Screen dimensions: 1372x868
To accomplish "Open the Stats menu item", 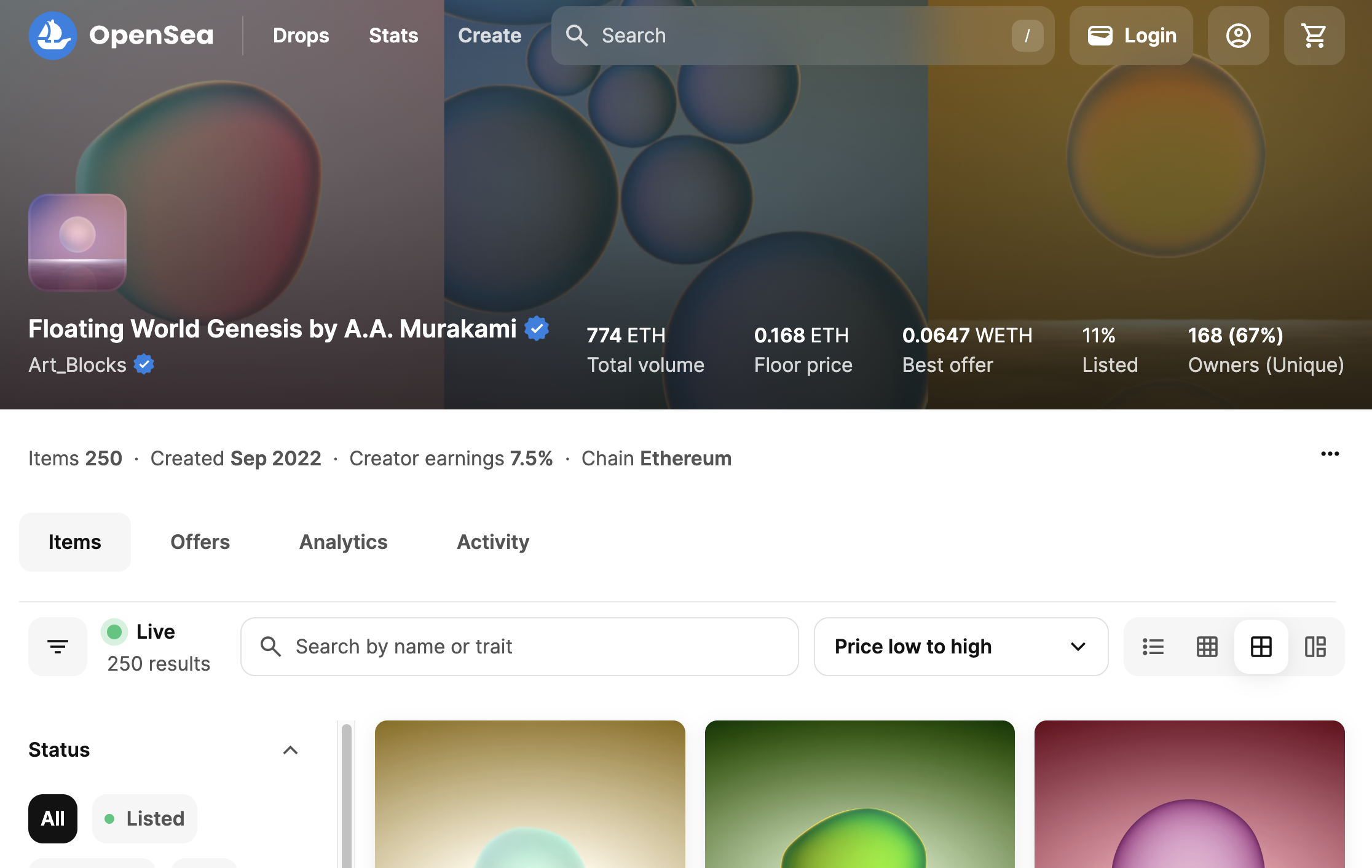I will pyautogui.click(x=393, y=36).
